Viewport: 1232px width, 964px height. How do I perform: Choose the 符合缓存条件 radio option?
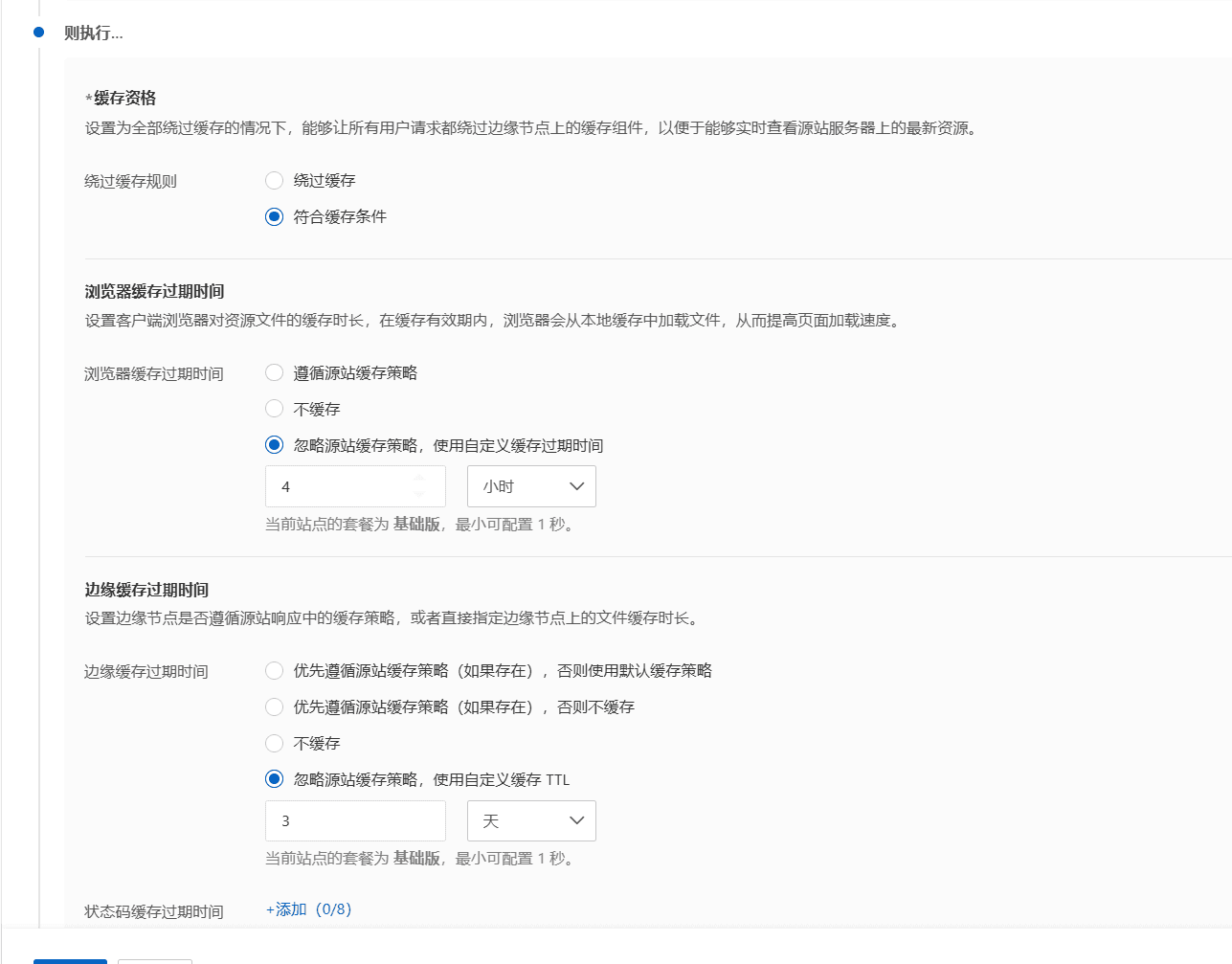point(275,216)
